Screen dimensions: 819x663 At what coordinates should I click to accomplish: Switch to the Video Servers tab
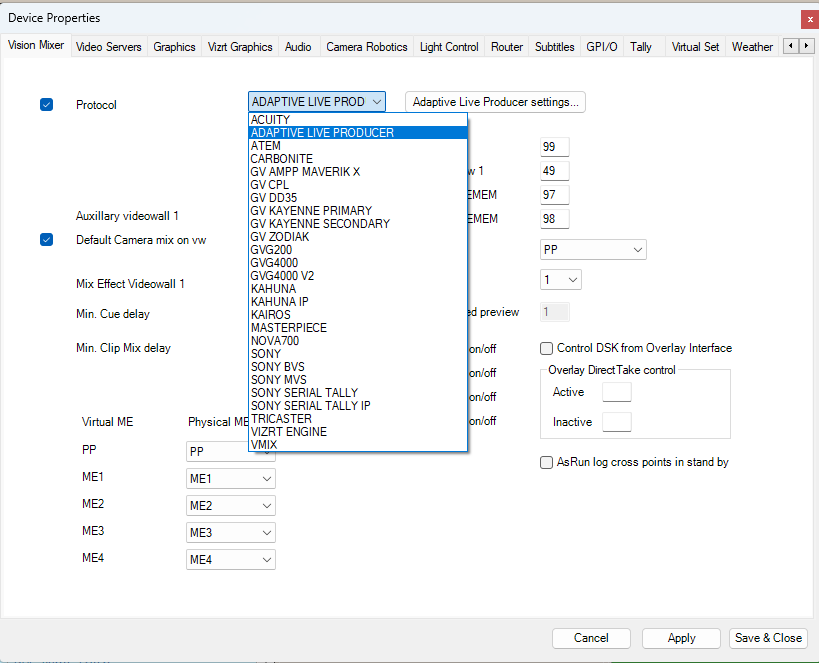pyautogui.click(x=109, y=47)
